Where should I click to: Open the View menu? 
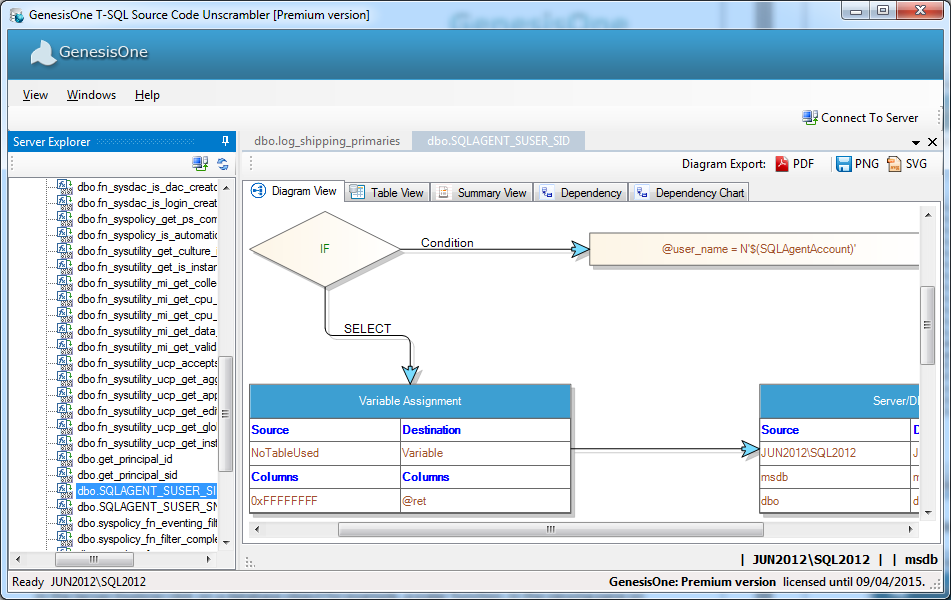point(35,95)
